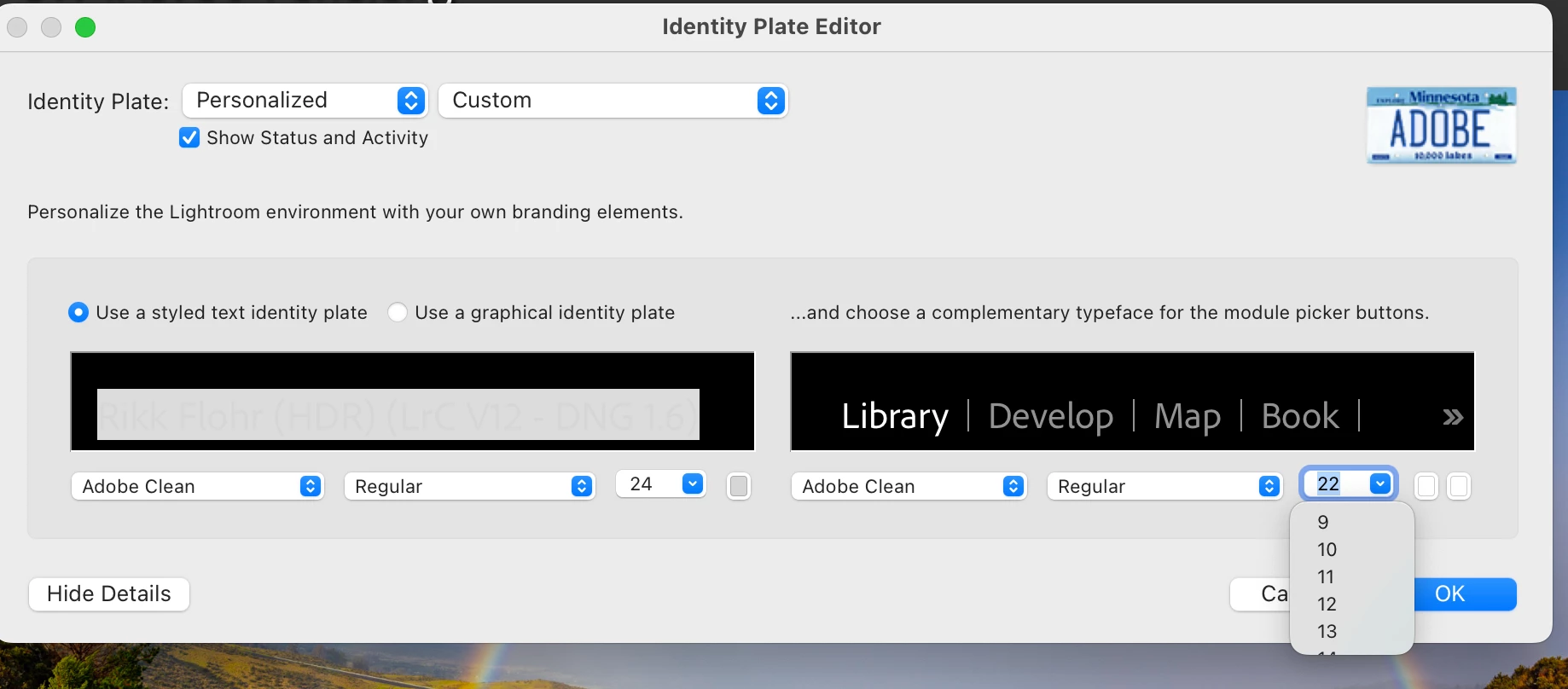Click the identity plate text color swatch
1568x689 pixels.
[x=739, y=486]
